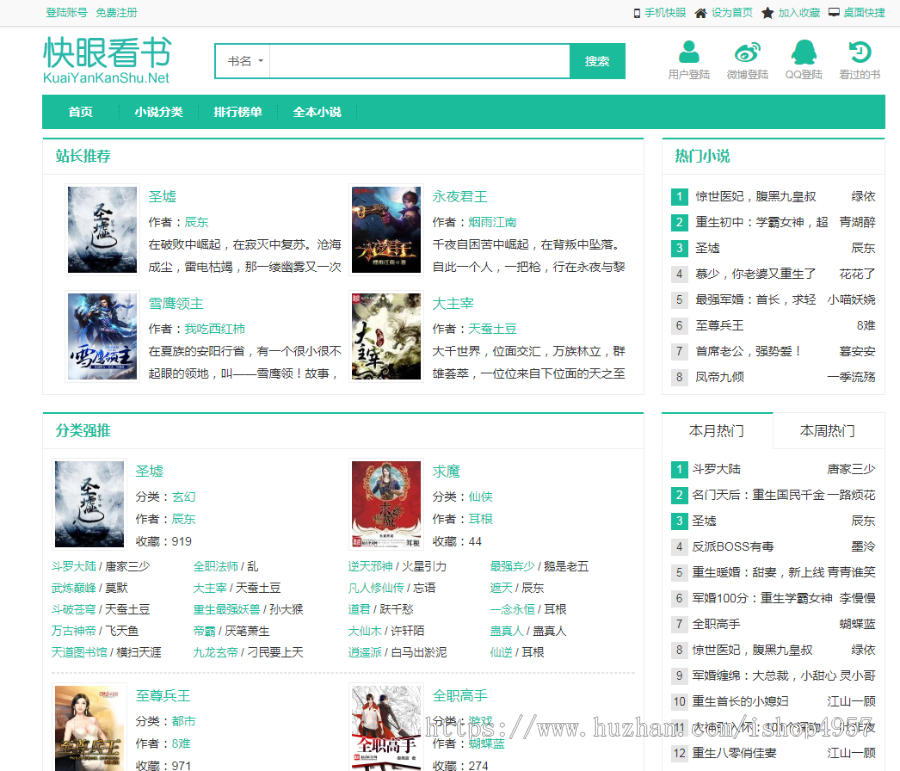Click the 登陆账号 link
This screenshot has width=900, height=771.
[67, 13]
